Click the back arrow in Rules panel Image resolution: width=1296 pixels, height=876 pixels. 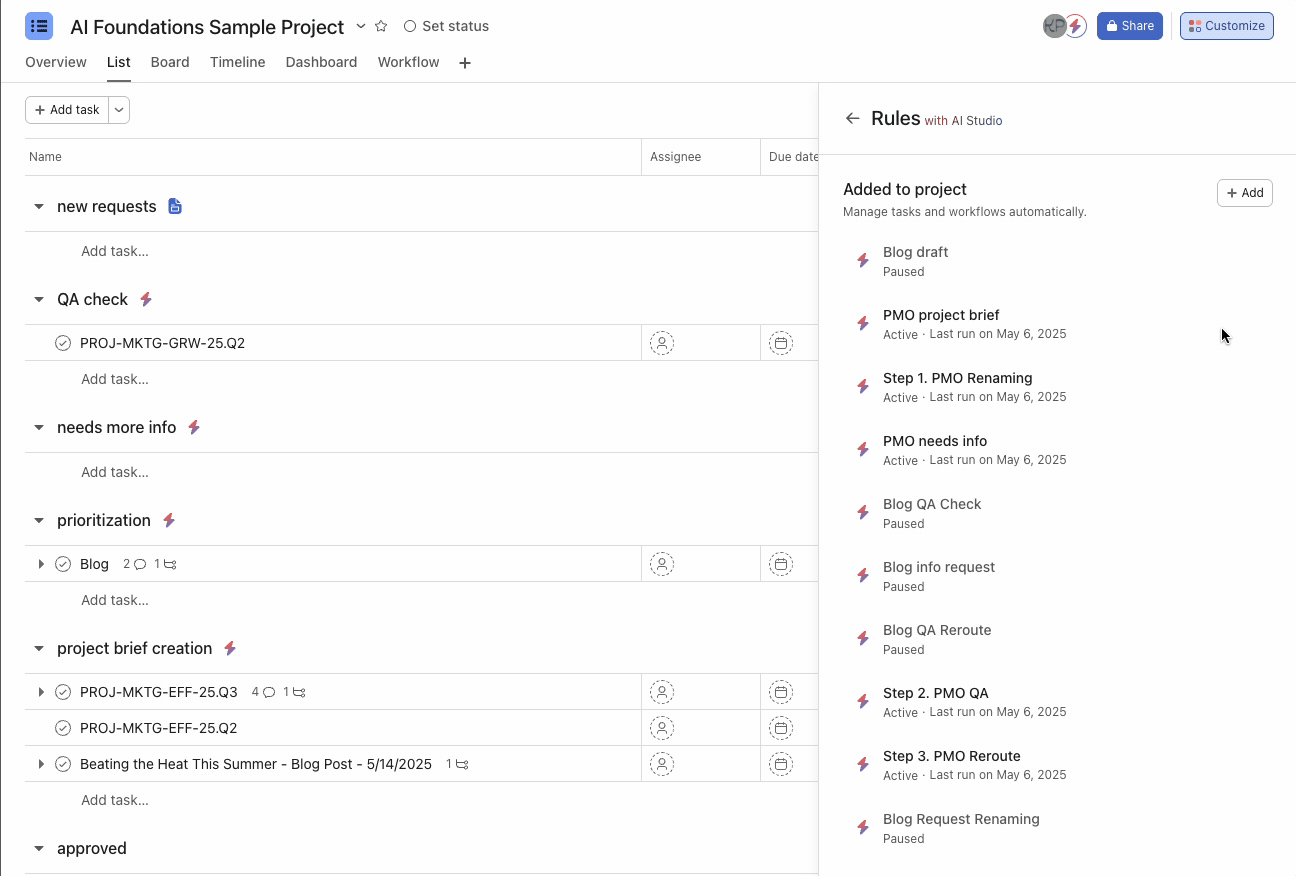pos(852,118)
